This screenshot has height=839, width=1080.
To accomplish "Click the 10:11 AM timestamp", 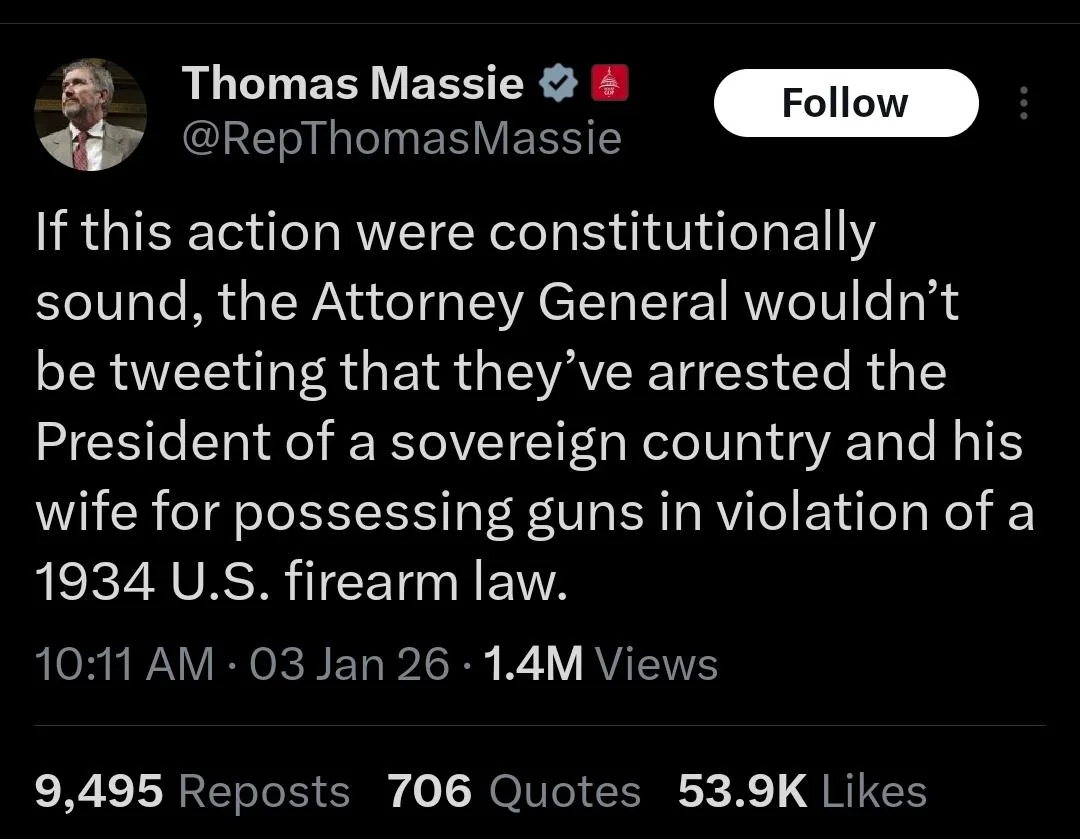I will coord(124,664).
